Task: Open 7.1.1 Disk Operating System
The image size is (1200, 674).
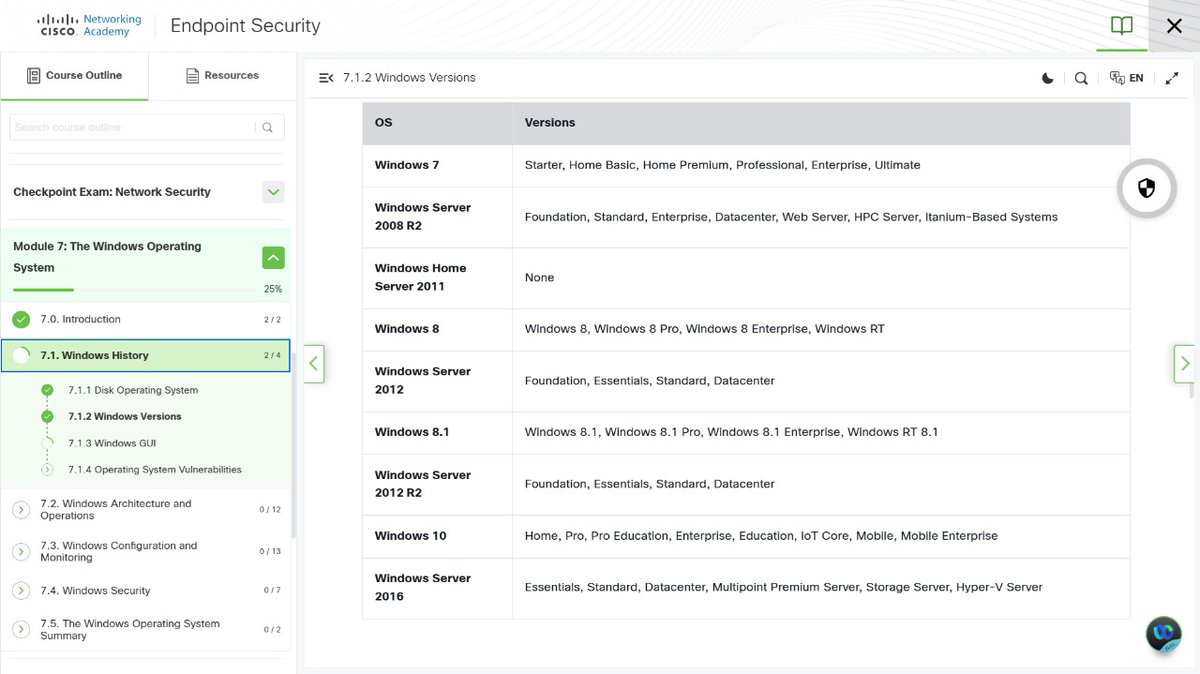Action: [133, 390]
